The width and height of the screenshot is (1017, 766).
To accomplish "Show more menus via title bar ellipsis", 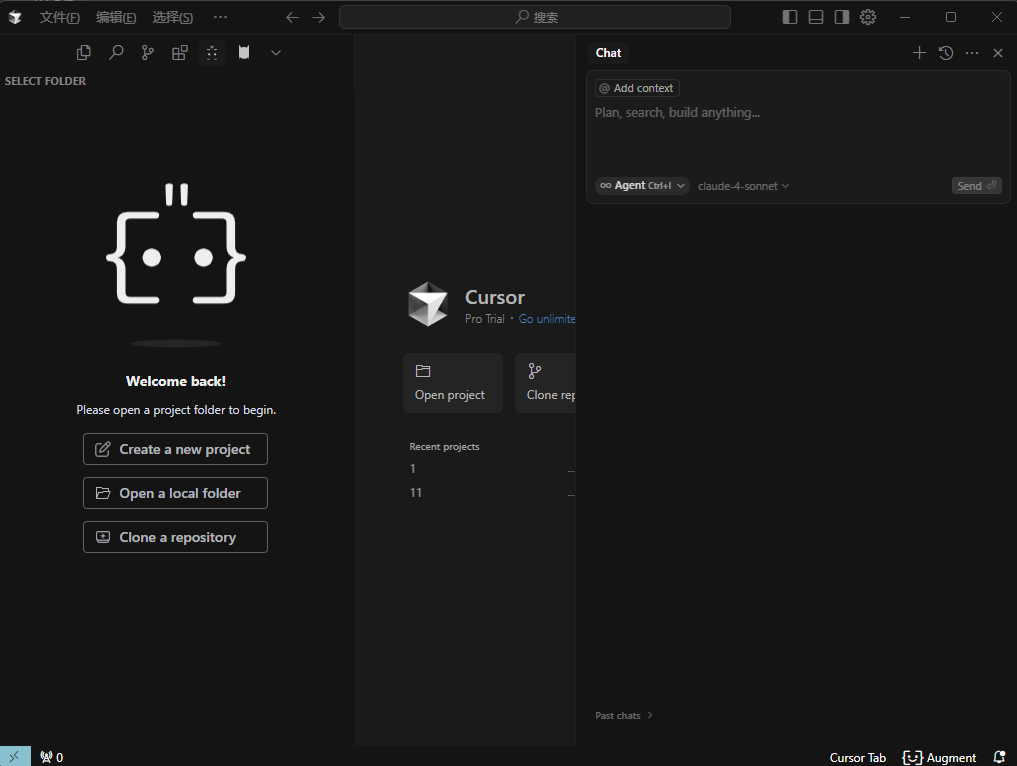I will [x=221, y=18].
